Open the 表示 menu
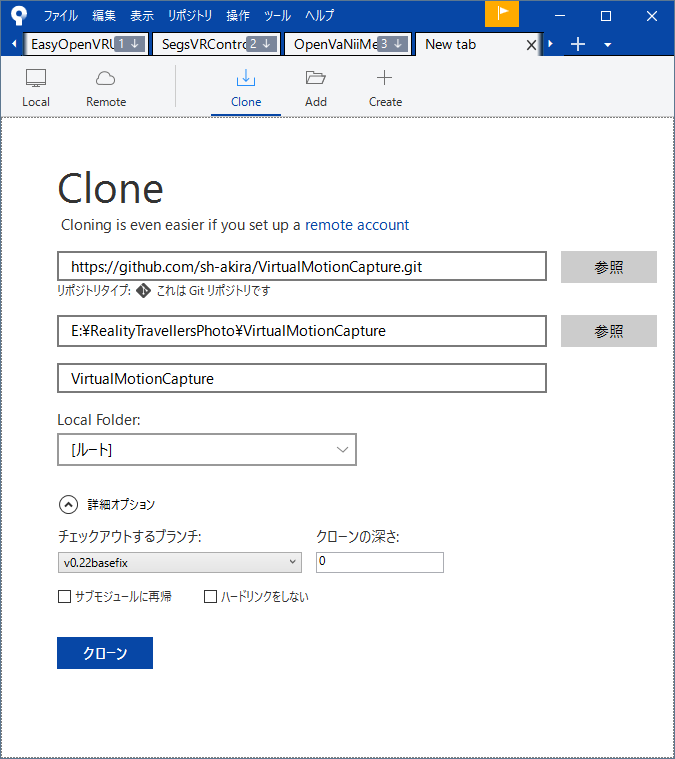This screenshot has width=675, height=759. [x=142, y=15]
